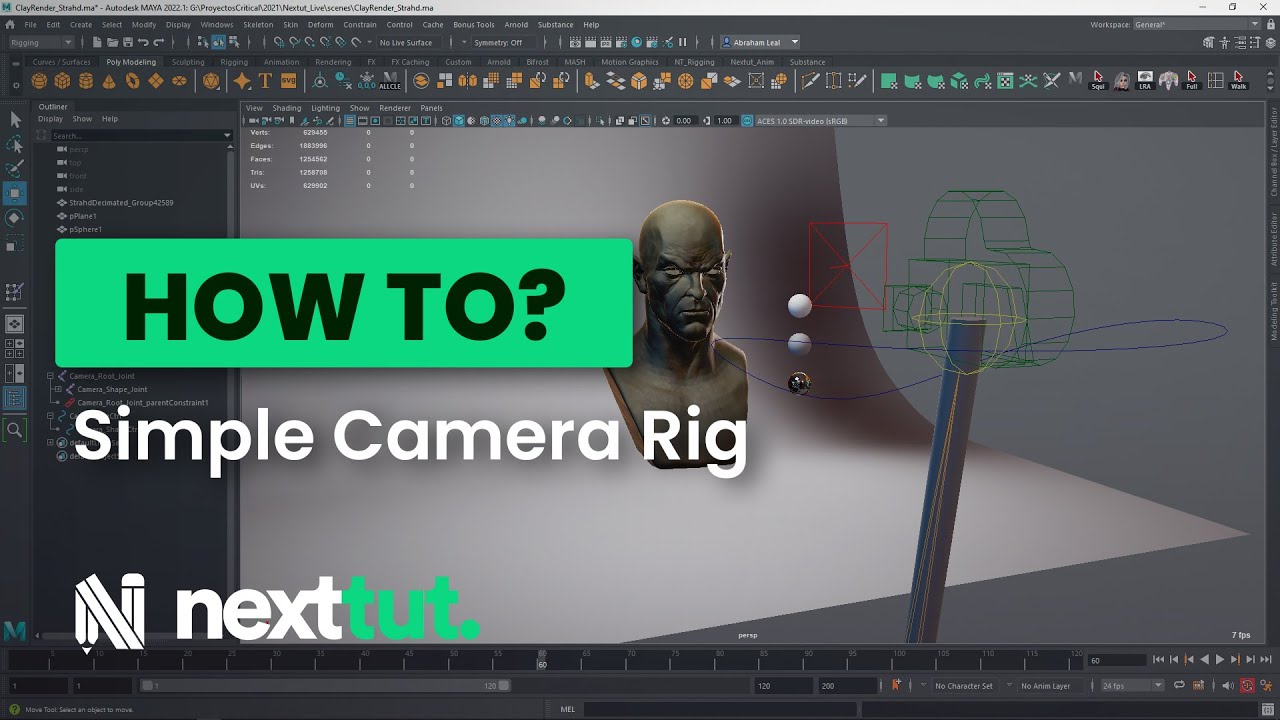Open the Skeleton menu
Image resolution: width=1280 pixels, height=720 pixels.
(258, 24)
